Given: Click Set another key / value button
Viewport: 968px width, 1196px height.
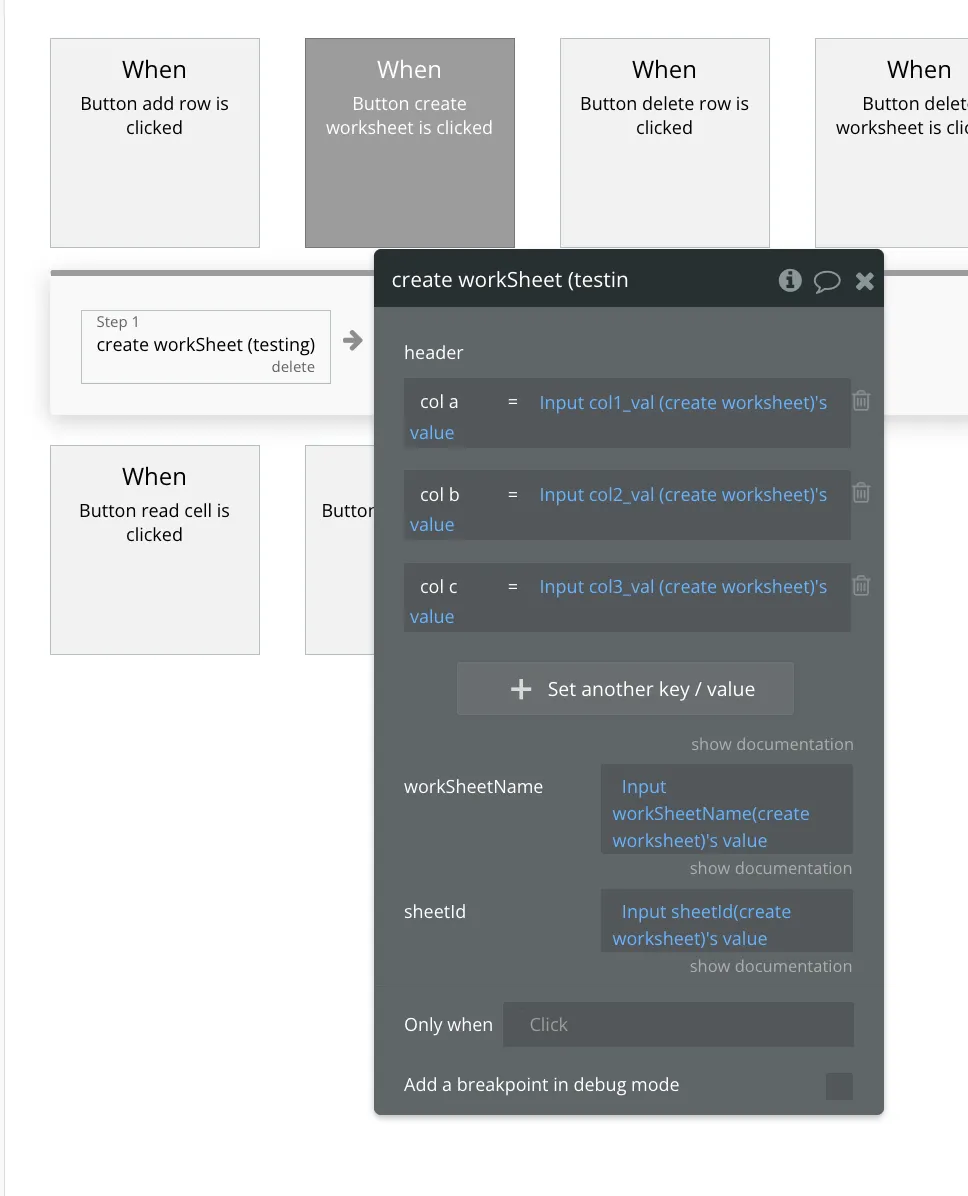Looking at the screenshot, I should point(625,689).
